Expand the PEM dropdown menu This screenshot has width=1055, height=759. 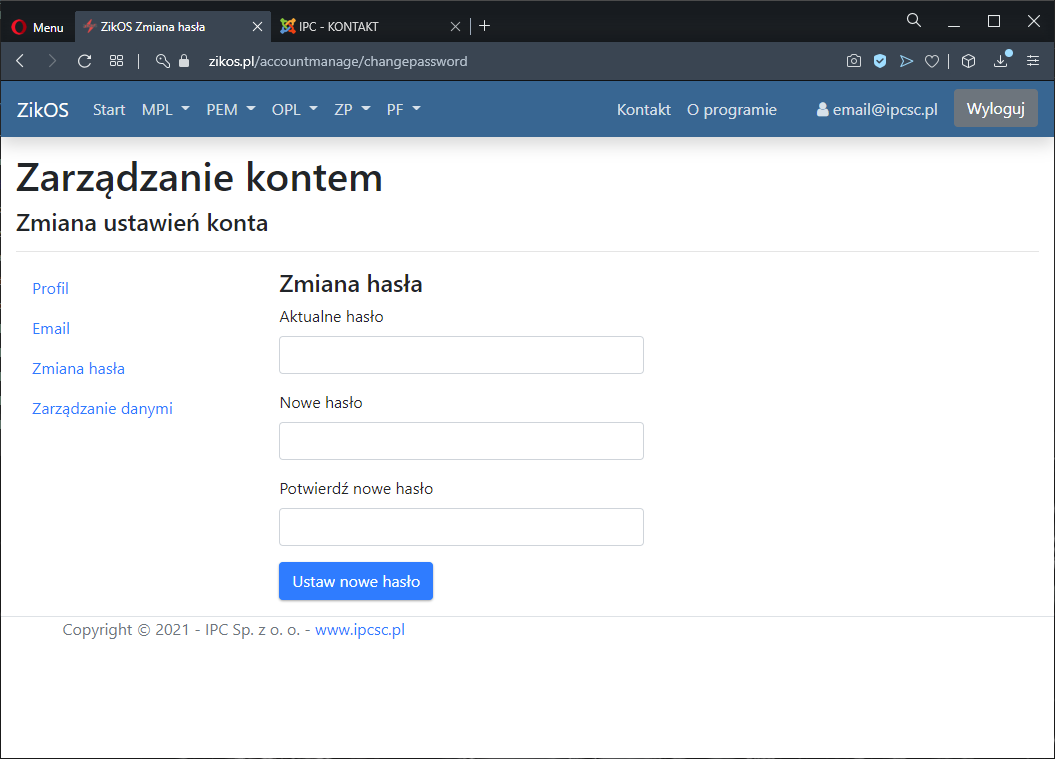coord(231,110)
